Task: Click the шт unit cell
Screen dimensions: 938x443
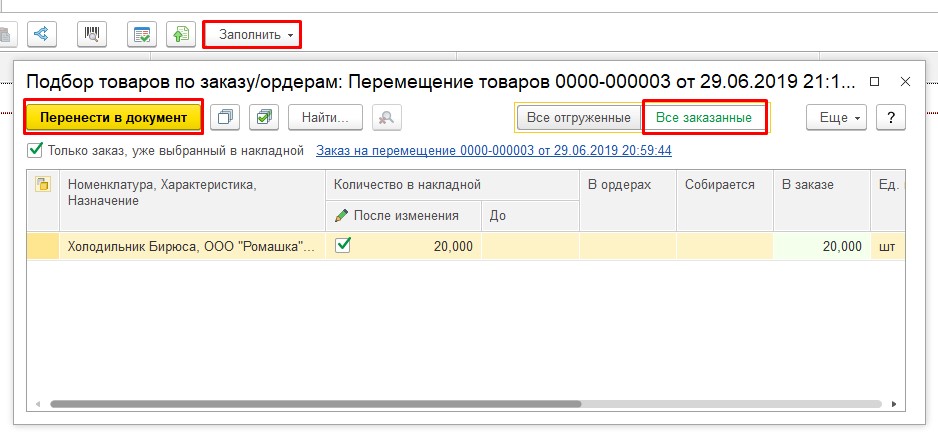Action: [x=888, y=246]
